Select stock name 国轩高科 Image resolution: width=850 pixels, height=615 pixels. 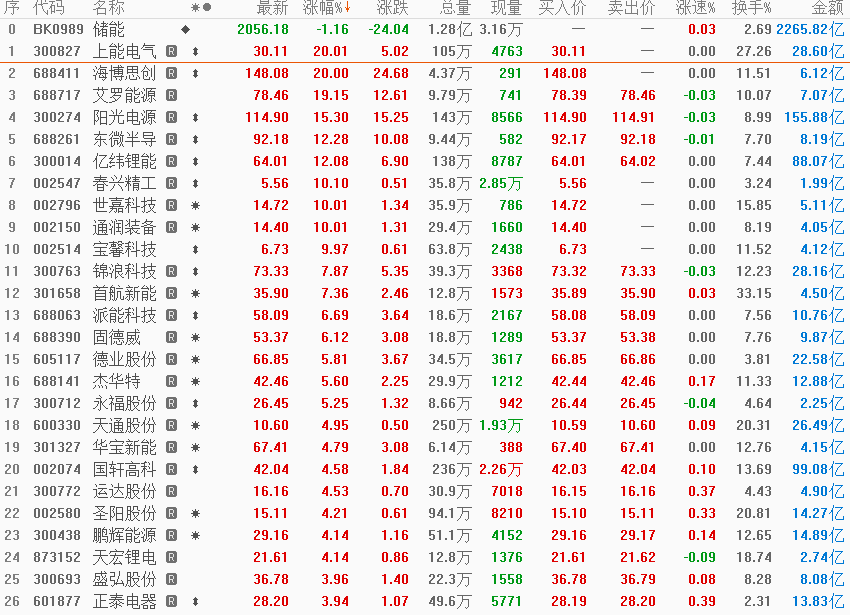(x=125, y=469)
